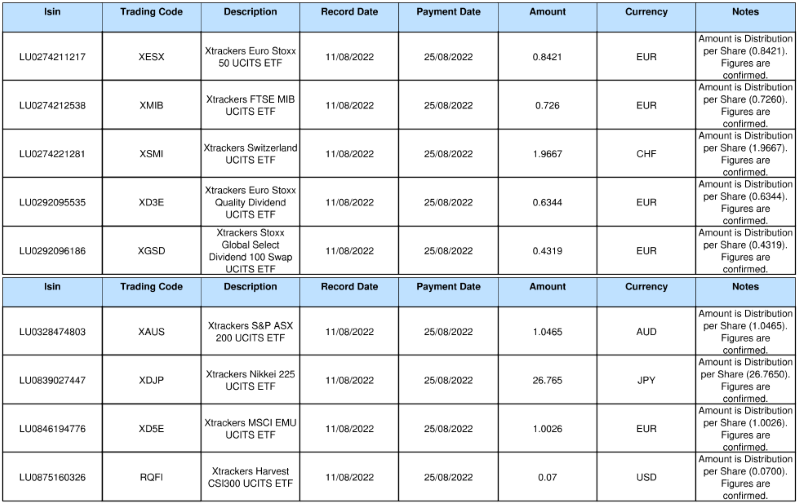The image size is (800, 504).
Task: Select the amount 26.765 cell
Action: coord(547,380)
